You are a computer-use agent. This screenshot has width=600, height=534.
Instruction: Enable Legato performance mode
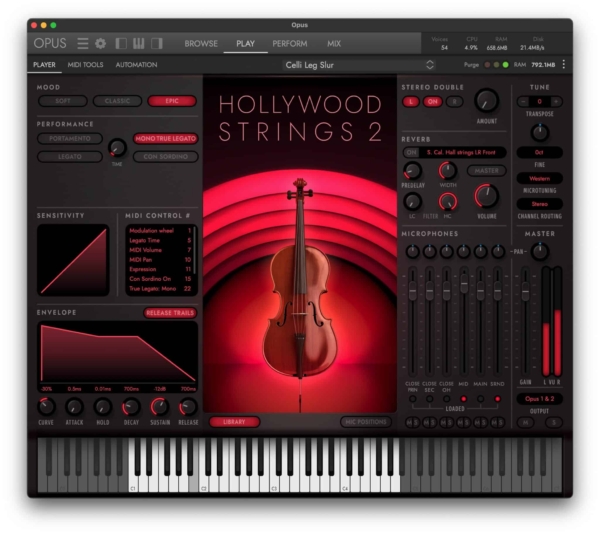click(70, 157)
